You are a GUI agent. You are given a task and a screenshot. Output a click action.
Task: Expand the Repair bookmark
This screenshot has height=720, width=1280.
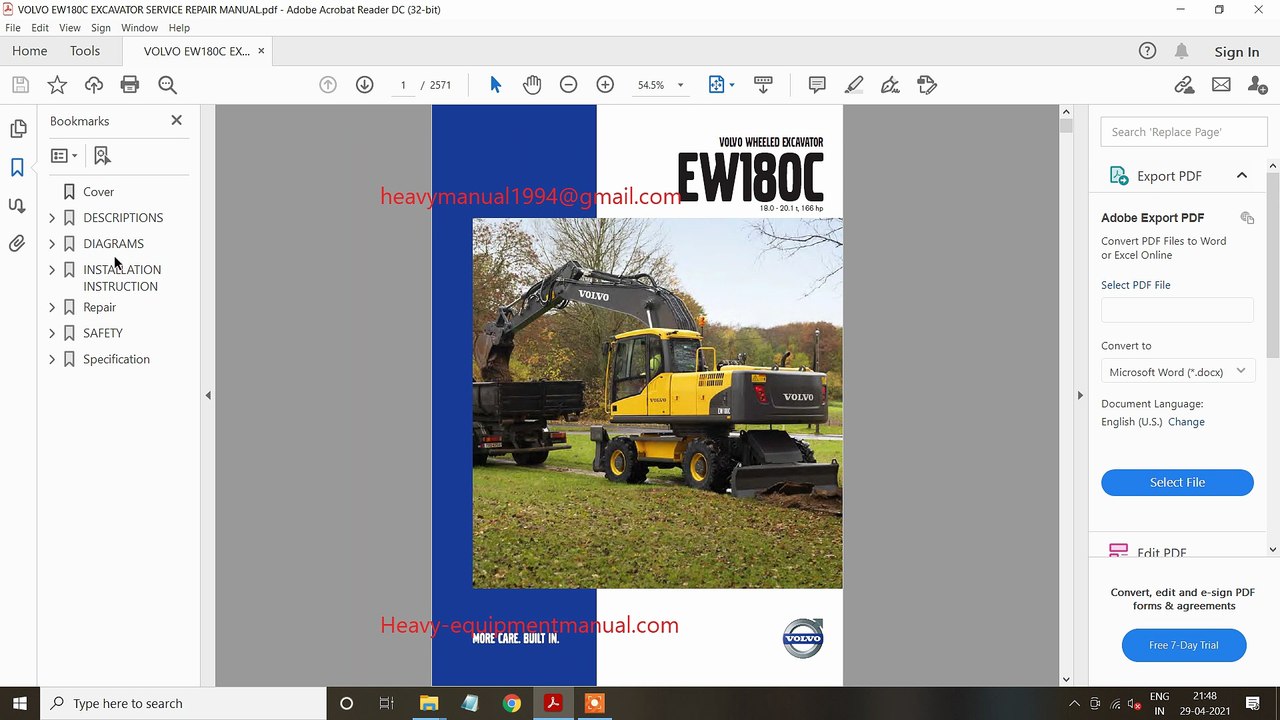coord(52,307)
